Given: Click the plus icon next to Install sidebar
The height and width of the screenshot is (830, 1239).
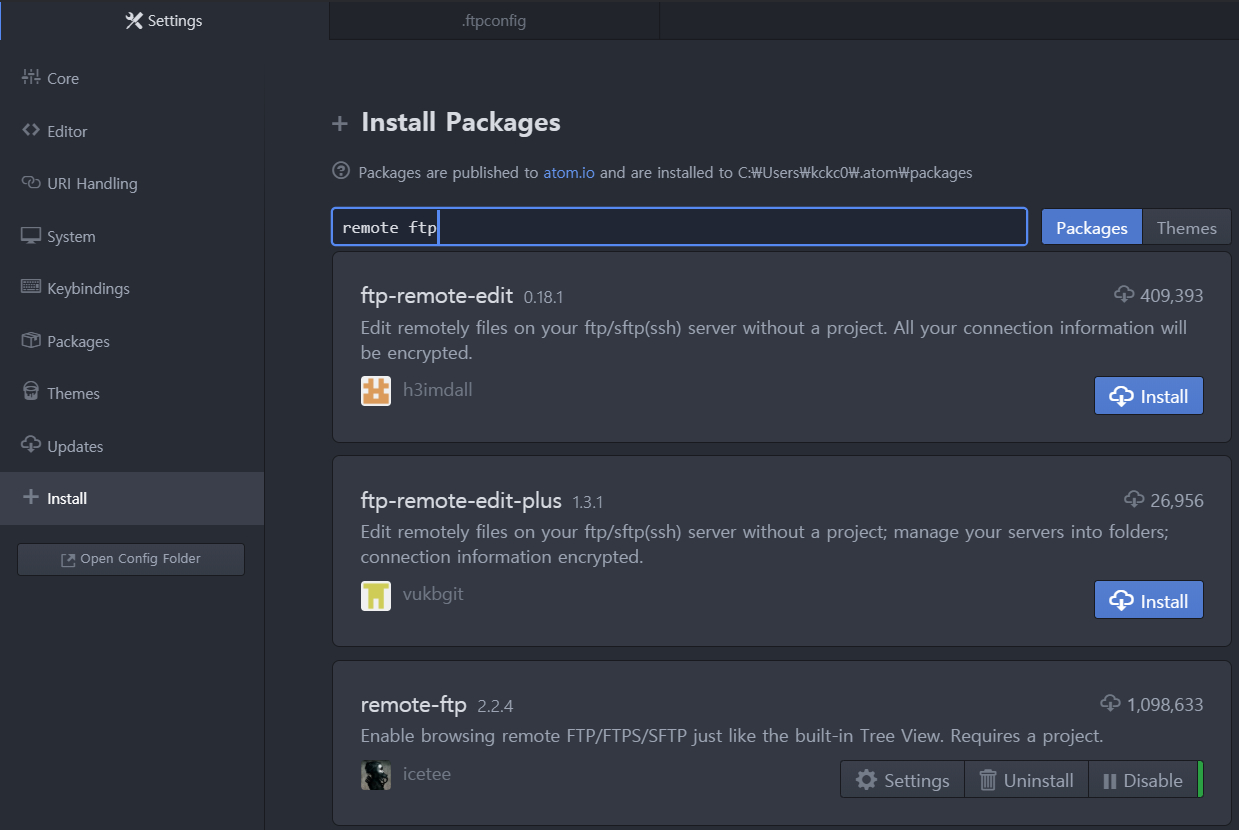Looking at the screenshot, I should (30, 497).
